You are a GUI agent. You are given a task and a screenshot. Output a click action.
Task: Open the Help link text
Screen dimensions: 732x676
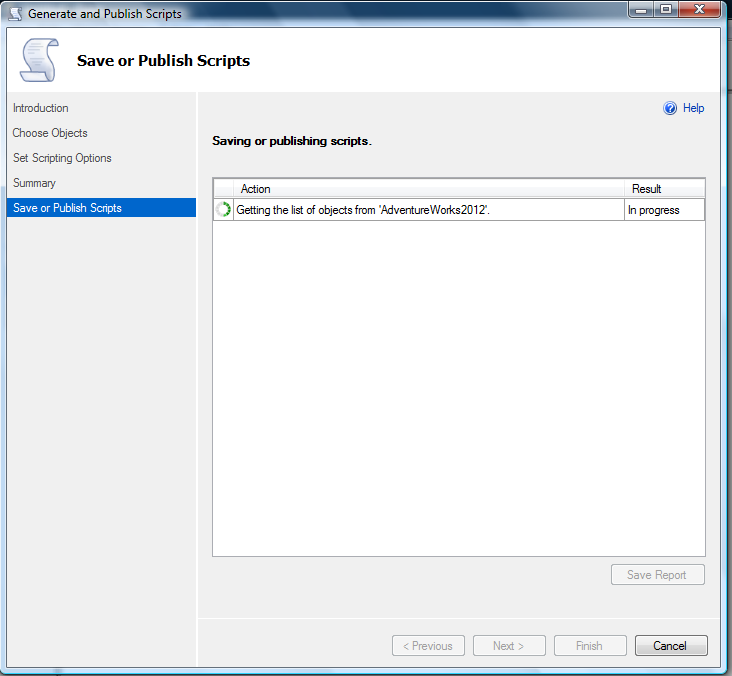(693, 108)
